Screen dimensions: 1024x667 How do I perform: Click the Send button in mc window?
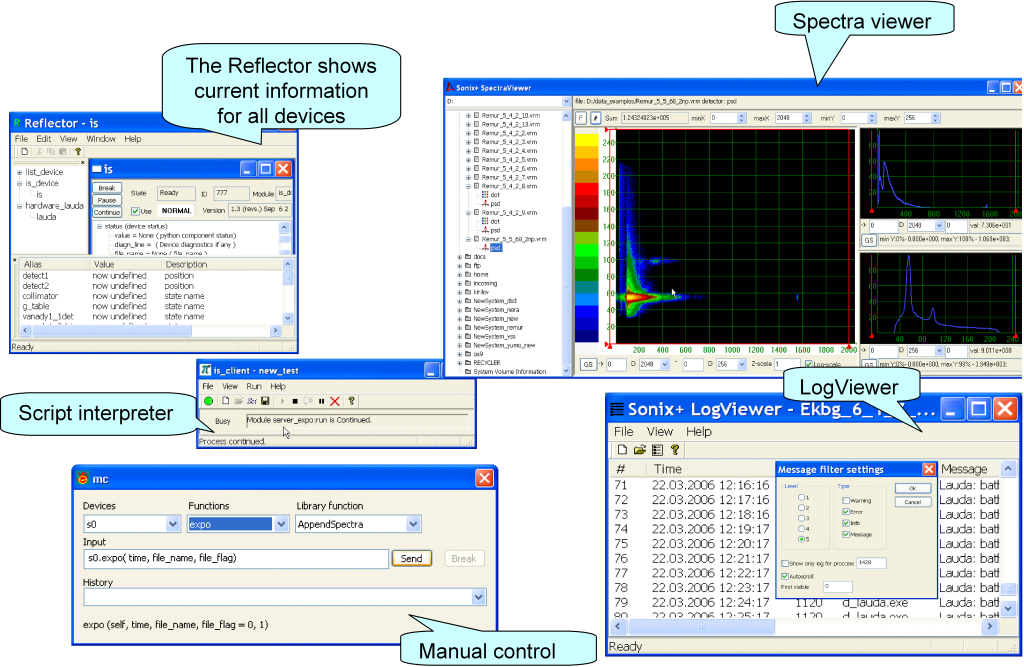tap(411, 559)
